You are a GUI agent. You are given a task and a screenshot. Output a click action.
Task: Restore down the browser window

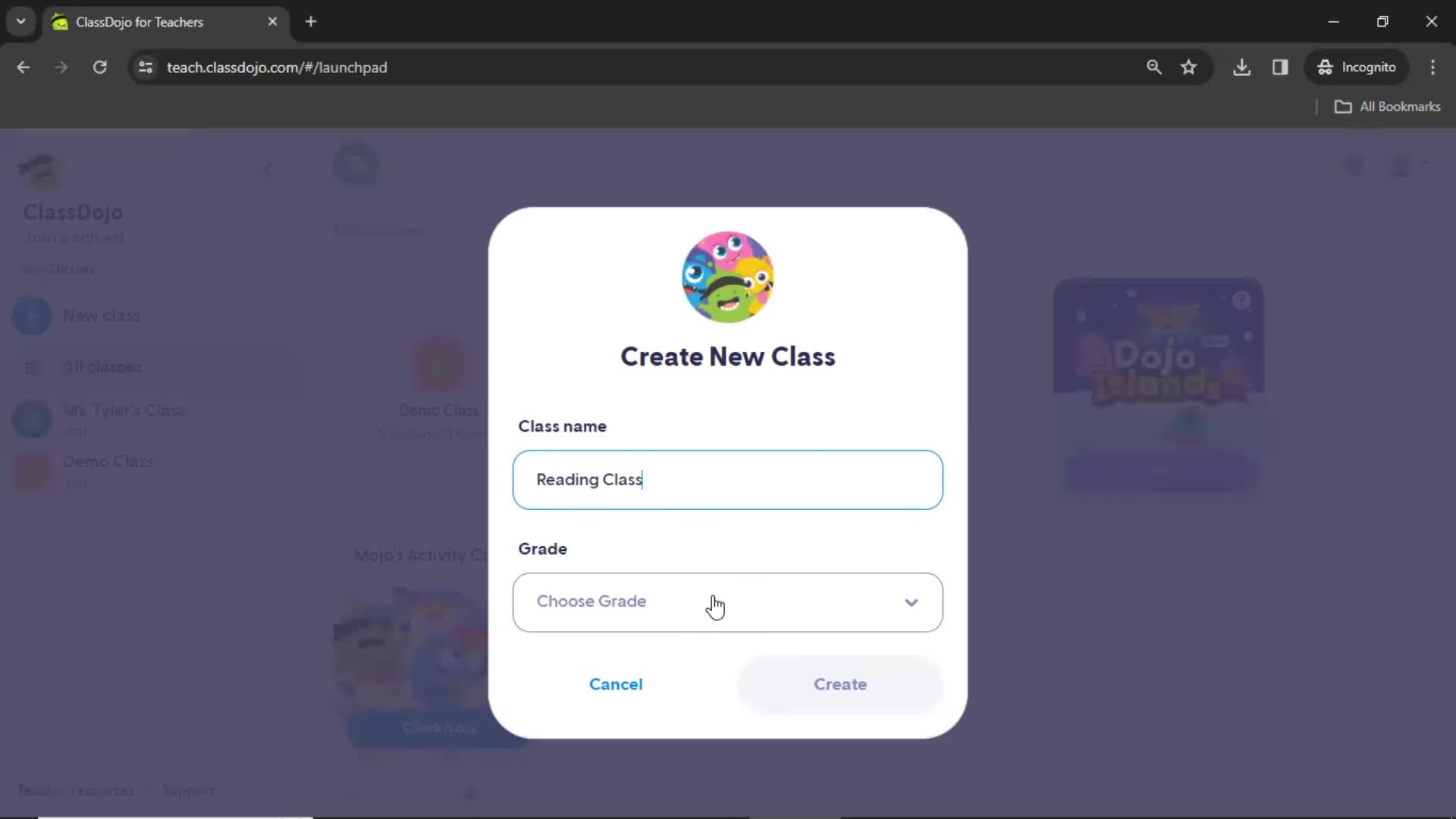[x=1382, y=22]
